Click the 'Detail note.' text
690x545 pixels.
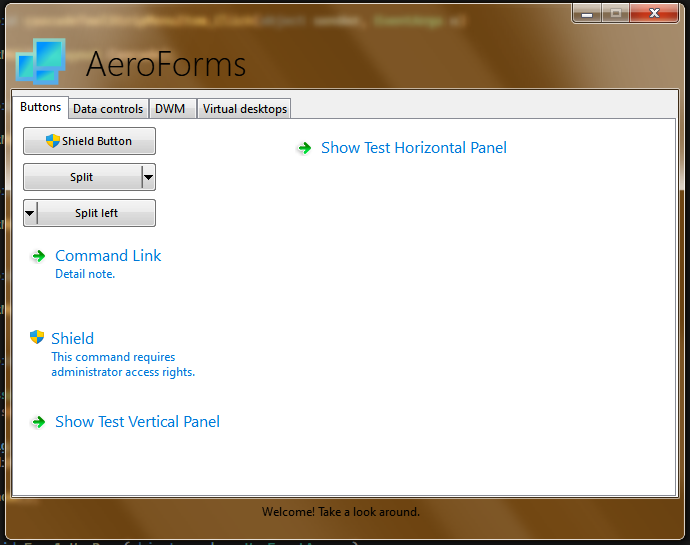coord(85,274)
